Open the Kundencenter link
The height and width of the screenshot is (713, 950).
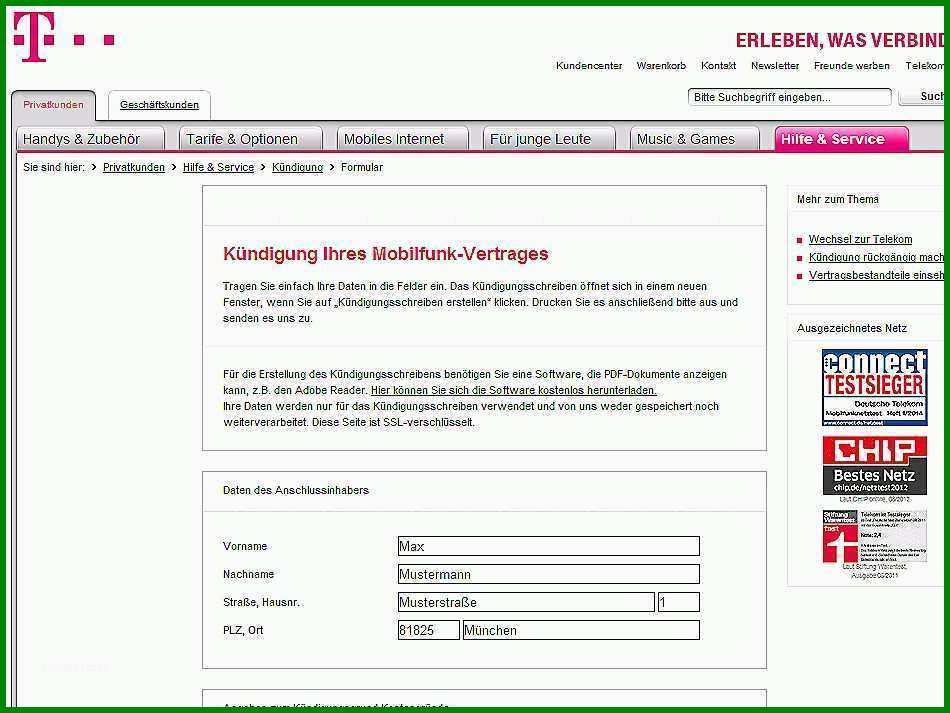point(589,65)
